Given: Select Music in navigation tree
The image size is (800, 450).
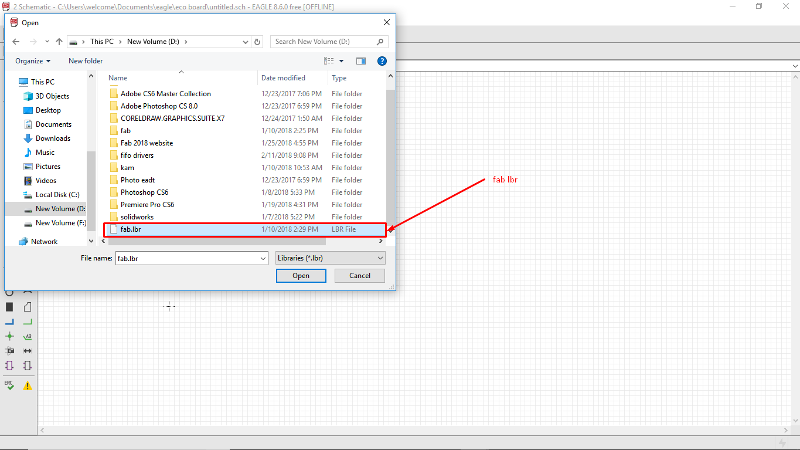Looking at the screenshot, I should tap(45, 152).
